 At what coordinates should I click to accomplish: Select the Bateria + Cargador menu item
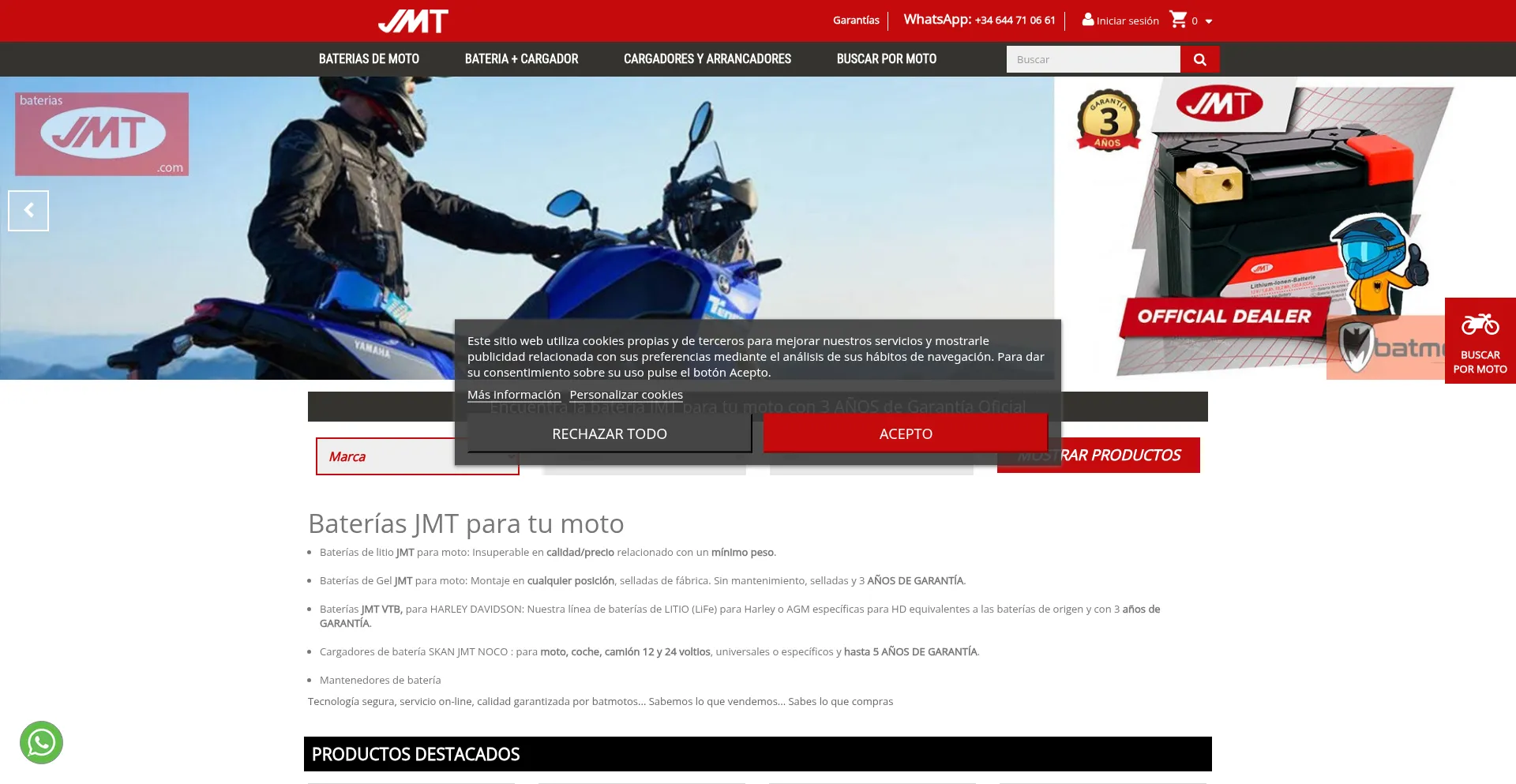click(521, 59)
